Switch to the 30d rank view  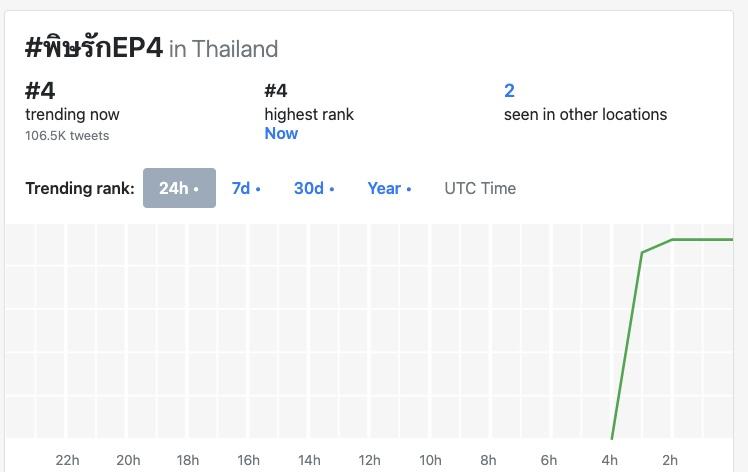tap(314, 188)
